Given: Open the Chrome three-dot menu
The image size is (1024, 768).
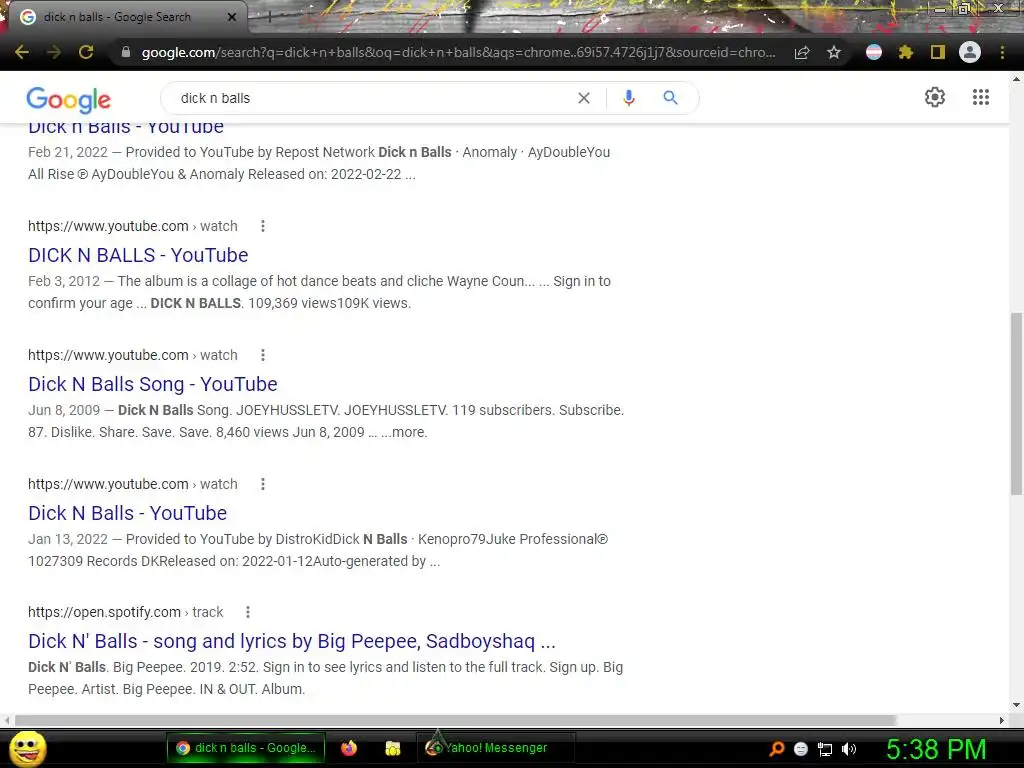Looking at the screenshot, I should (x=1002, y=52).
